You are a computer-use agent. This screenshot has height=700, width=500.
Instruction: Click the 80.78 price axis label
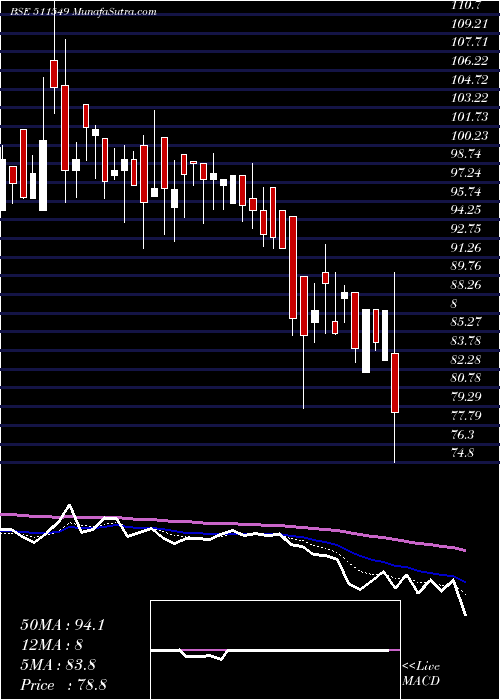(467, 378)
